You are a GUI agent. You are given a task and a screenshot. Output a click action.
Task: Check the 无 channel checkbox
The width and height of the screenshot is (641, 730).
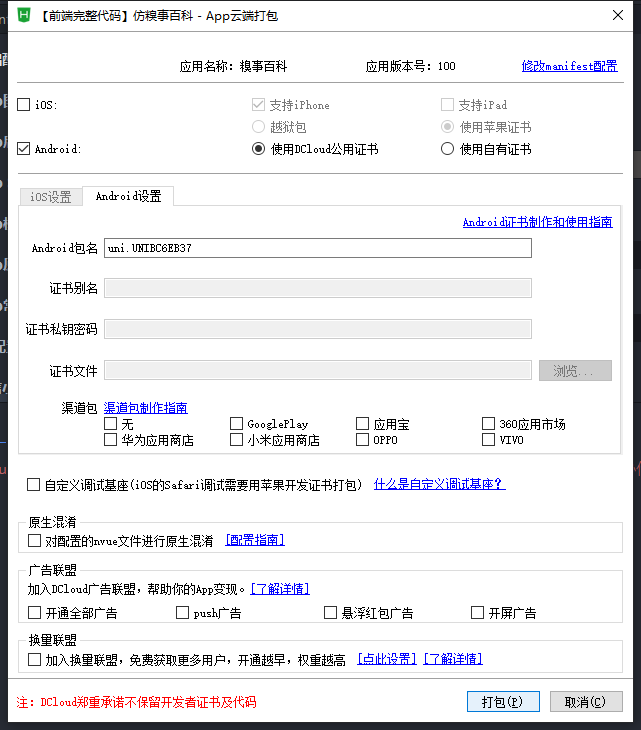click(x=110, y=424)
